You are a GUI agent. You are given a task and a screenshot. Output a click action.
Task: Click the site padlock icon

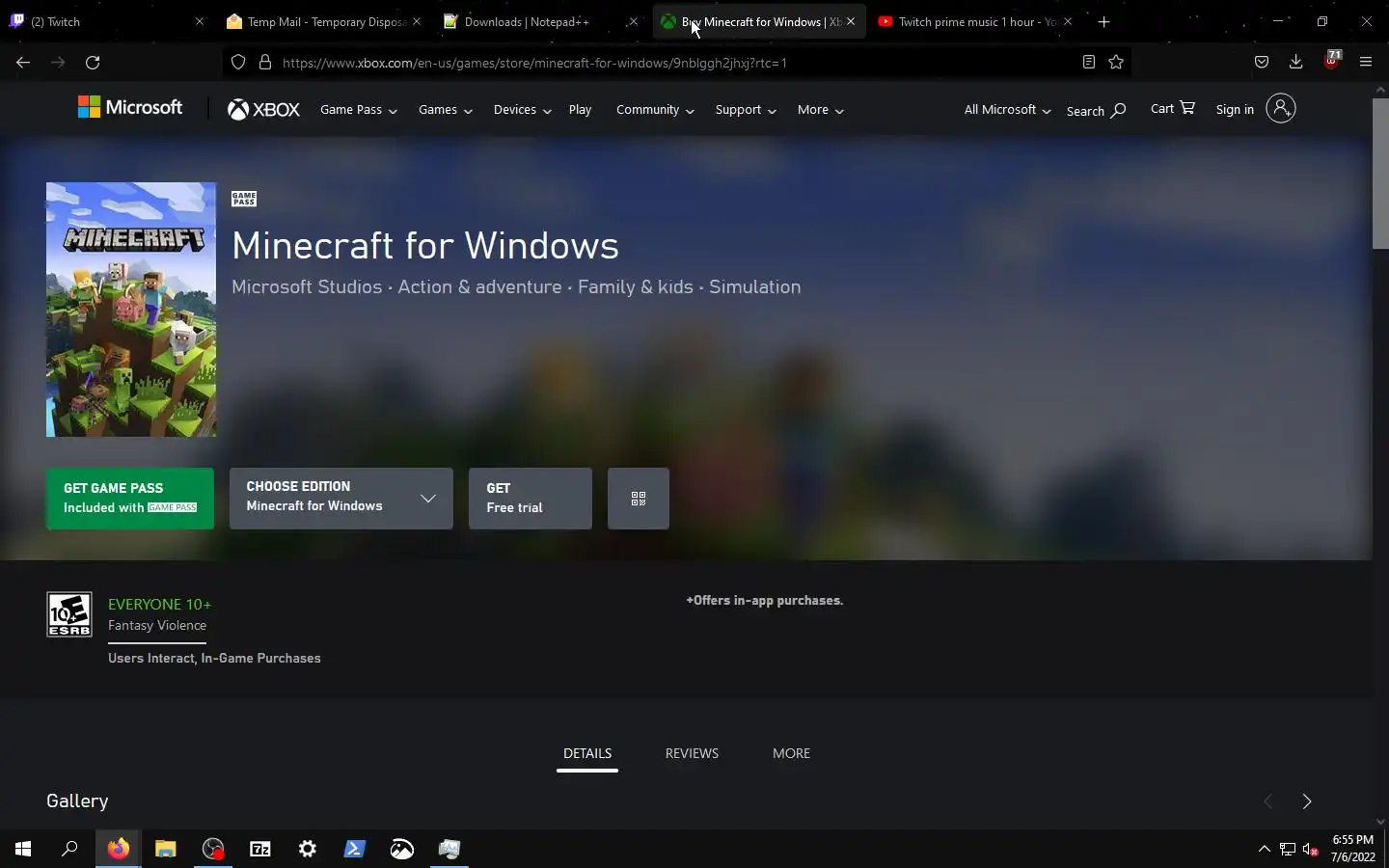click(265, 63)
